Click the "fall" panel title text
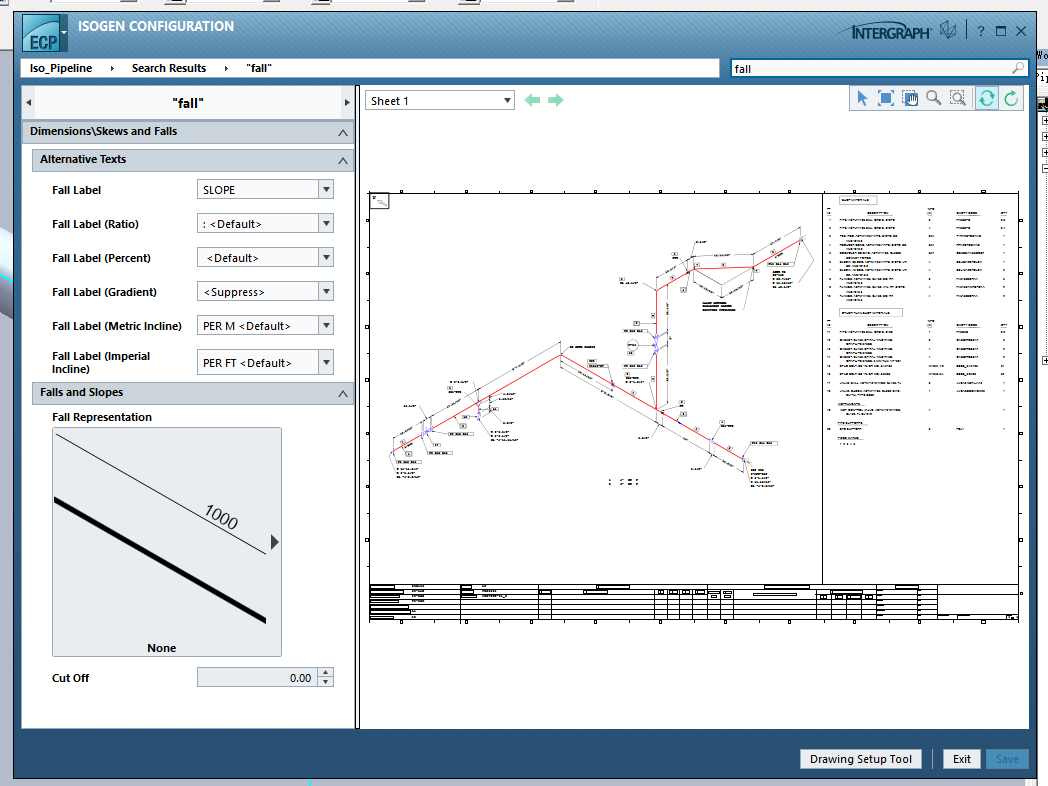The image size is (1048, 786). (x=188, y=103)
